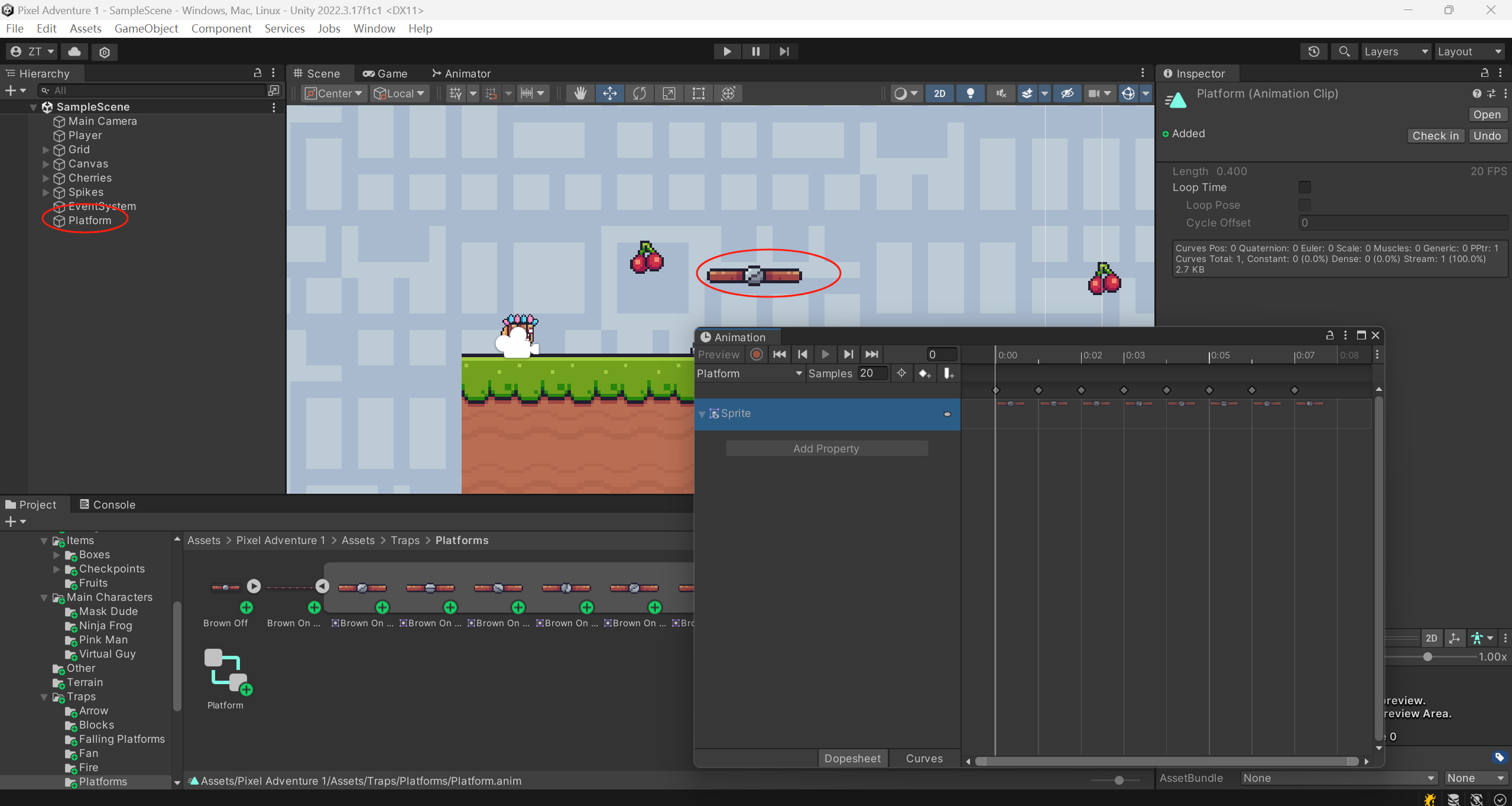This screenshot has width=1512, height=806.
Task: Open the GameObject menu
Action: (147, 28)
